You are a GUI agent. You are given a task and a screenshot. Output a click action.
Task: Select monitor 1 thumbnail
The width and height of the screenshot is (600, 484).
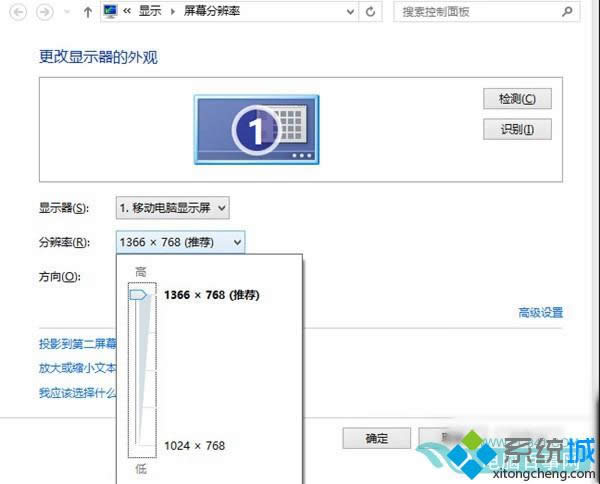pyautogui.click(x=256, y=130)
